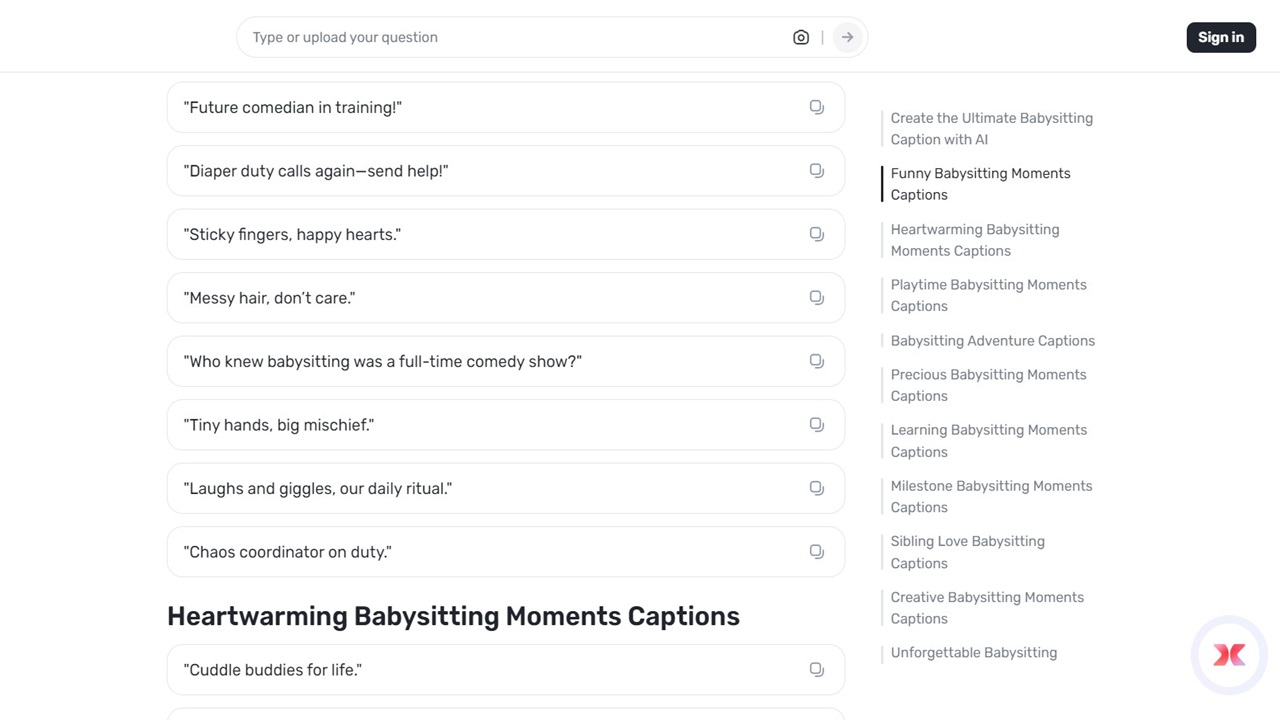This screenshot has height=720, width=1280.
Task: Open Sibling Love Babysitting Captions section
Action: coord(967,552)
